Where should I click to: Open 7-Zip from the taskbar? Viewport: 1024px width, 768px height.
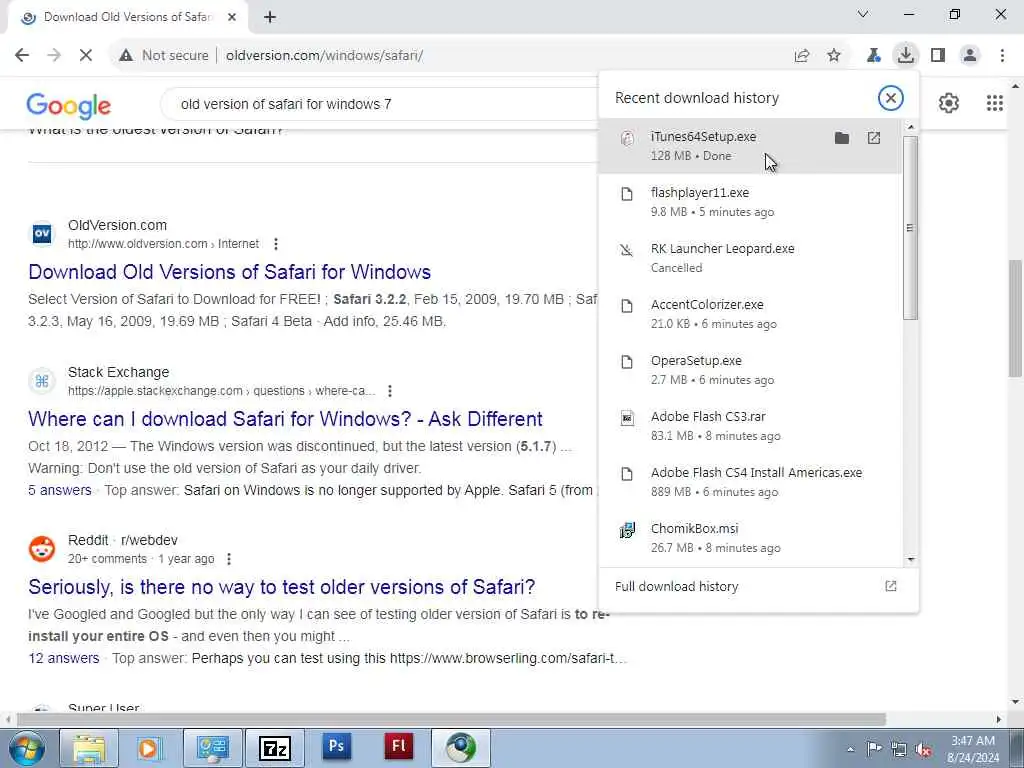[x=274, y=748]
